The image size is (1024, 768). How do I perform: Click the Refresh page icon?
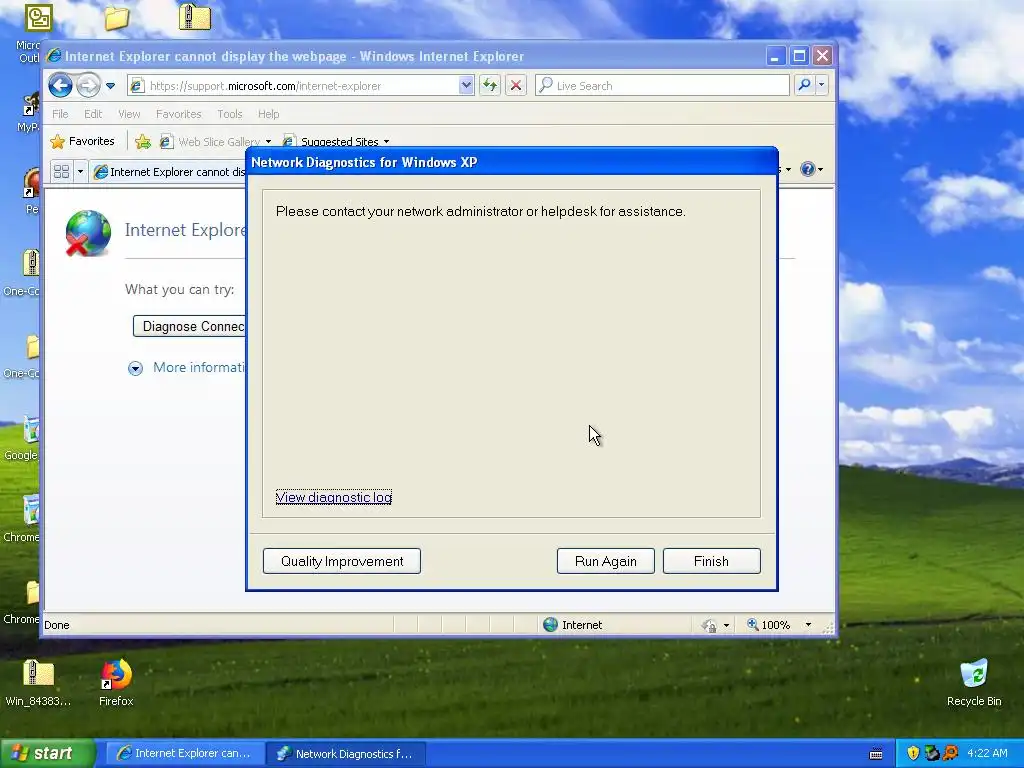tap(490, 86)
